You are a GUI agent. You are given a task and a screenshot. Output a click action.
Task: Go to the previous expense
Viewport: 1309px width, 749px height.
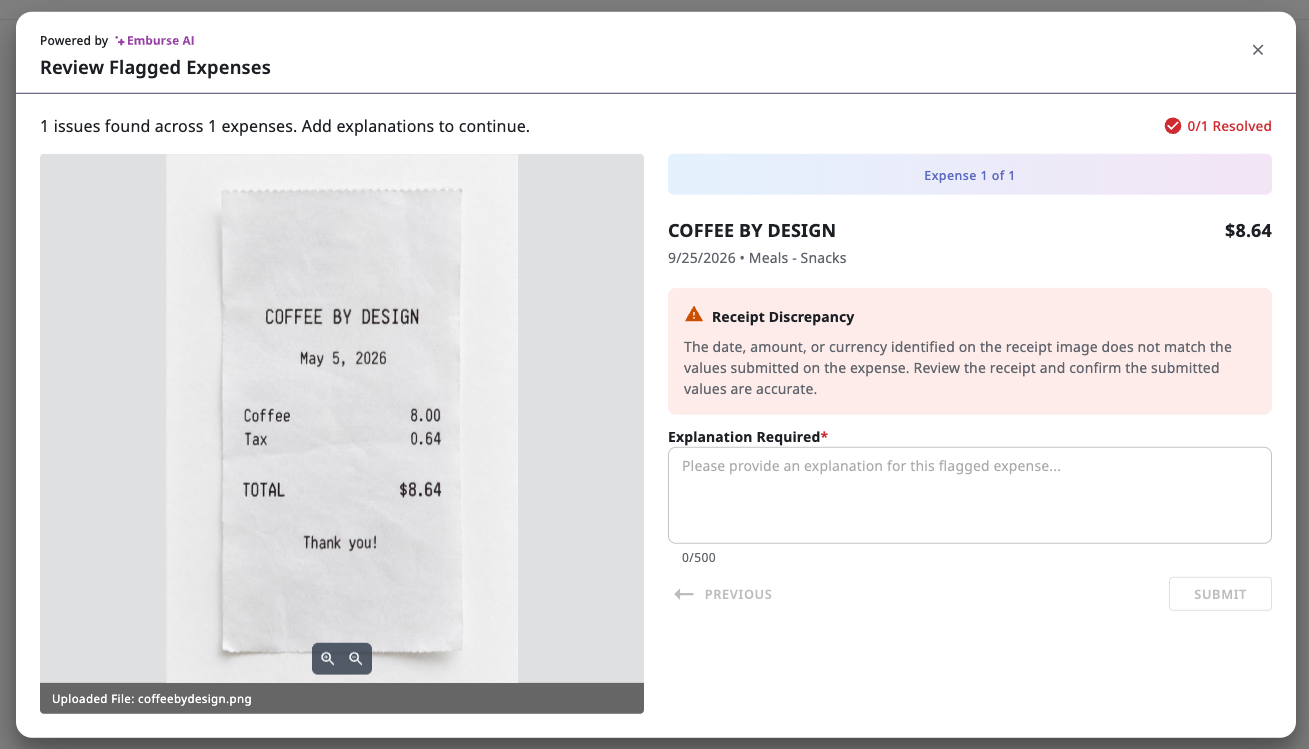(724, 594)
